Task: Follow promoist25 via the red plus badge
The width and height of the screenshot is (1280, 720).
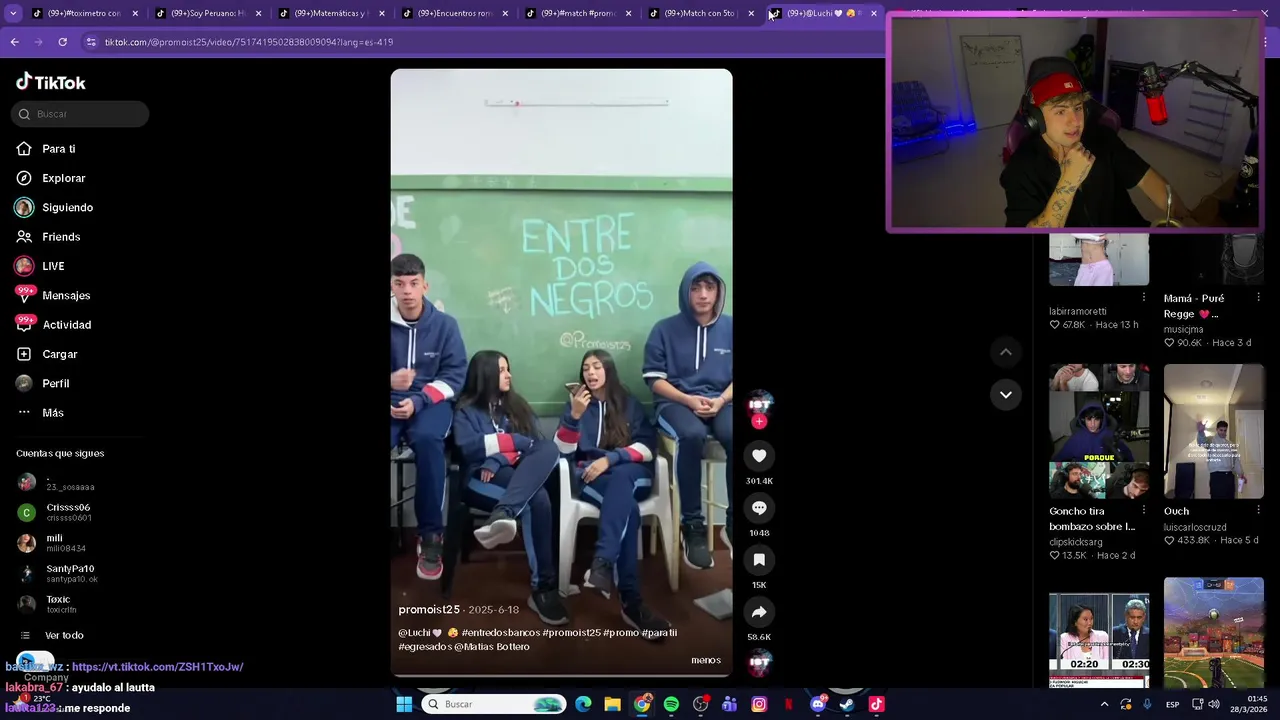Action: point(759,422)
